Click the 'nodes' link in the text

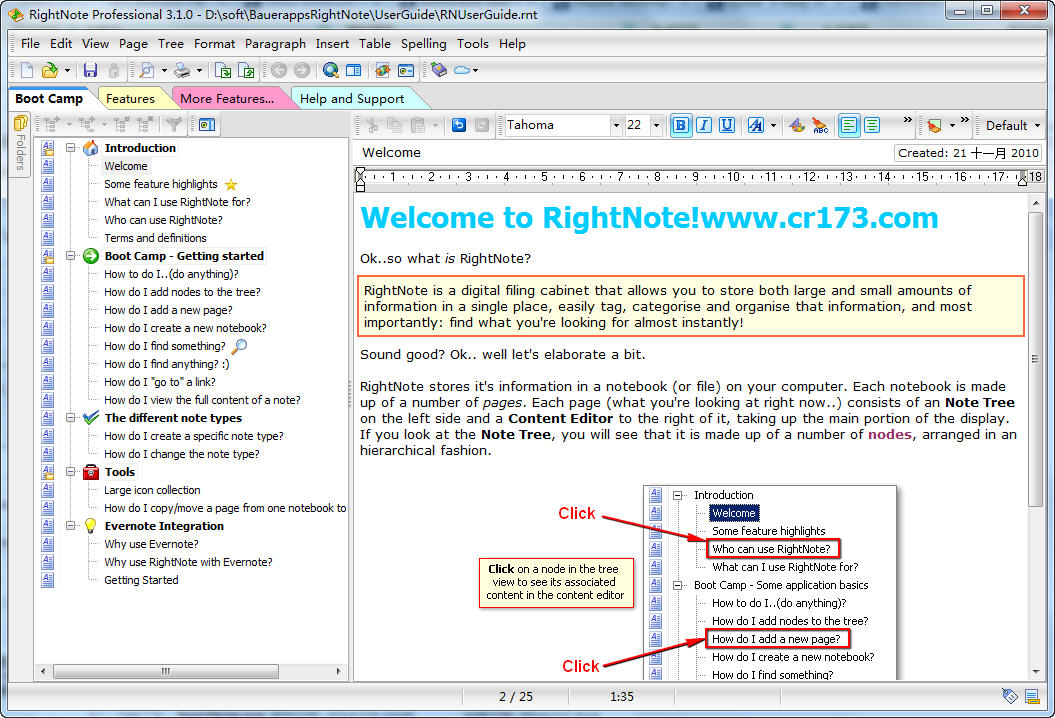point(889,434)
